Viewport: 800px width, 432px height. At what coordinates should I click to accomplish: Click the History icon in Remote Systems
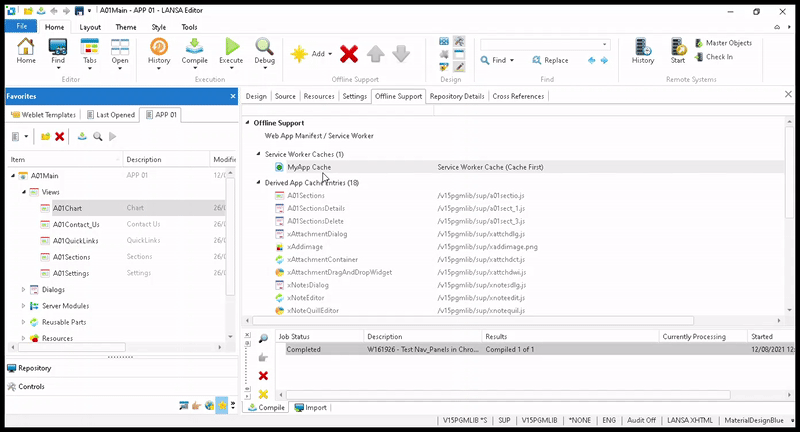pyautogui.click(x=643, y=49)
